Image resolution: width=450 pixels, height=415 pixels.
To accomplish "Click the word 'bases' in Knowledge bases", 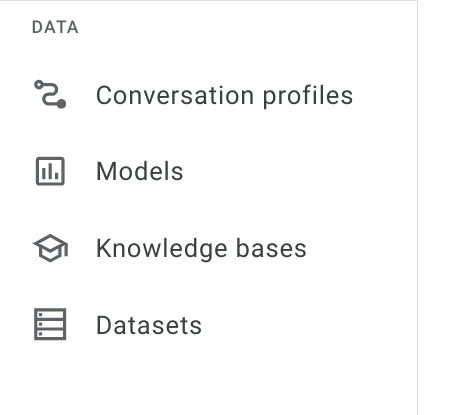I will point(271,248).
